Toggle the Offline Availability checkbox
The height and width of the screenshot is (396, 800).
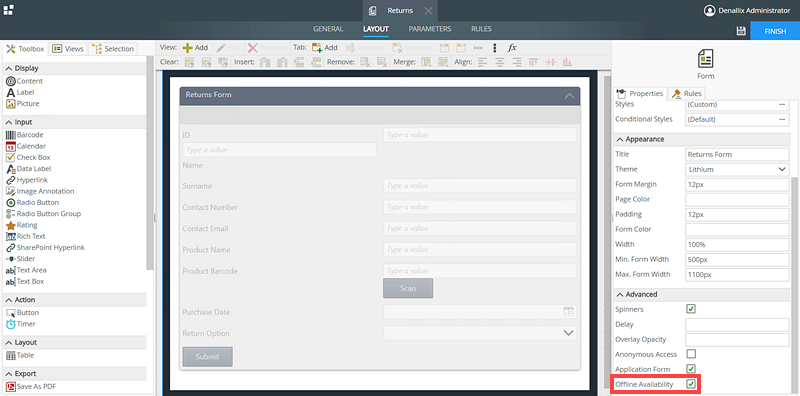tap(691, 384)
